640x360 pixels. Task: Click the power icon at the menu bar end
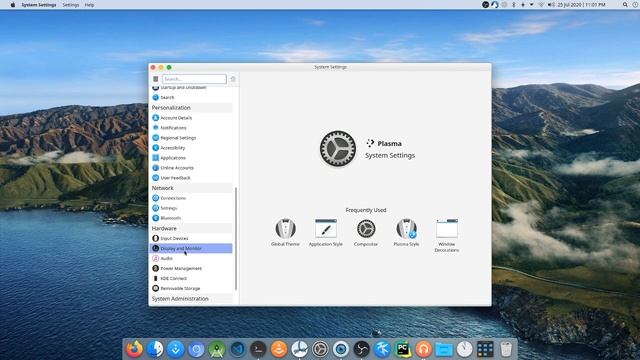[636, 5]
